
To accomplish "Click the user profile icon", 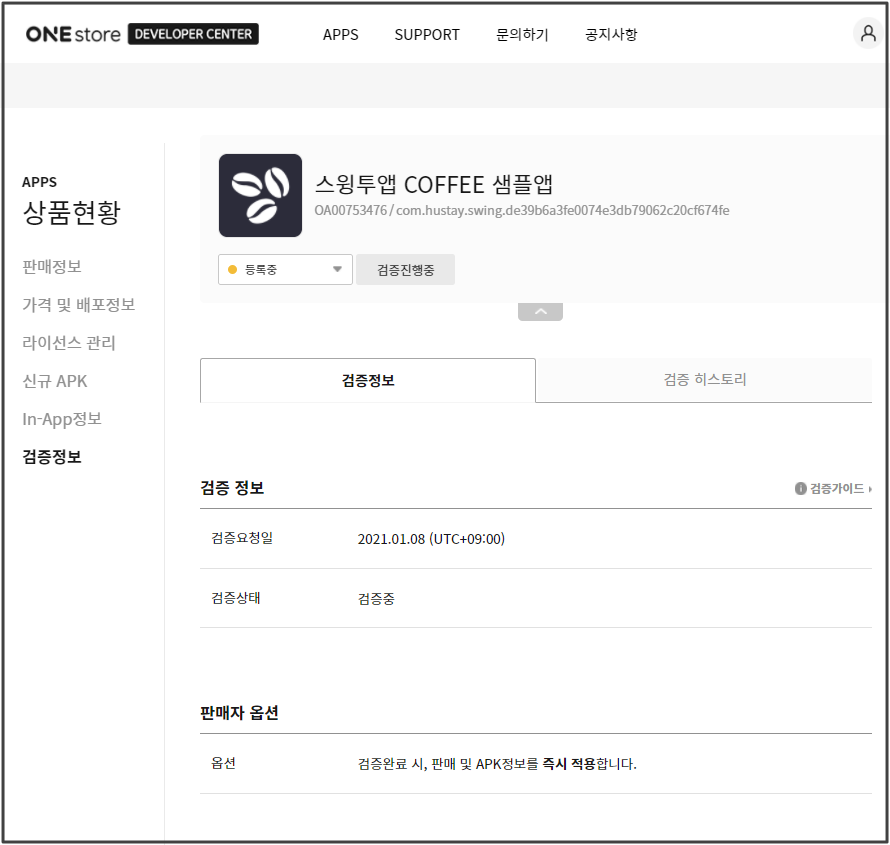I will pyautogui.click(x=867, y=33).
